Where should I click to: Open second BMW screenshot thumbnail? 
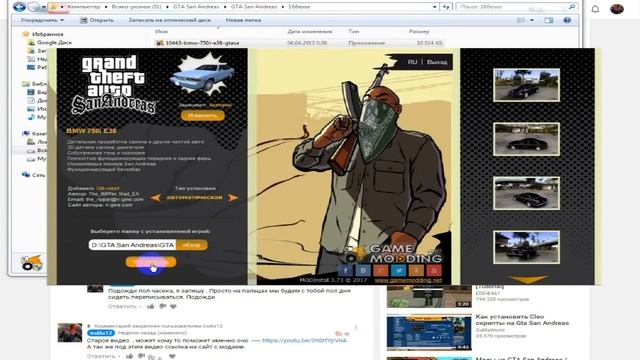(x=526, y=139)
